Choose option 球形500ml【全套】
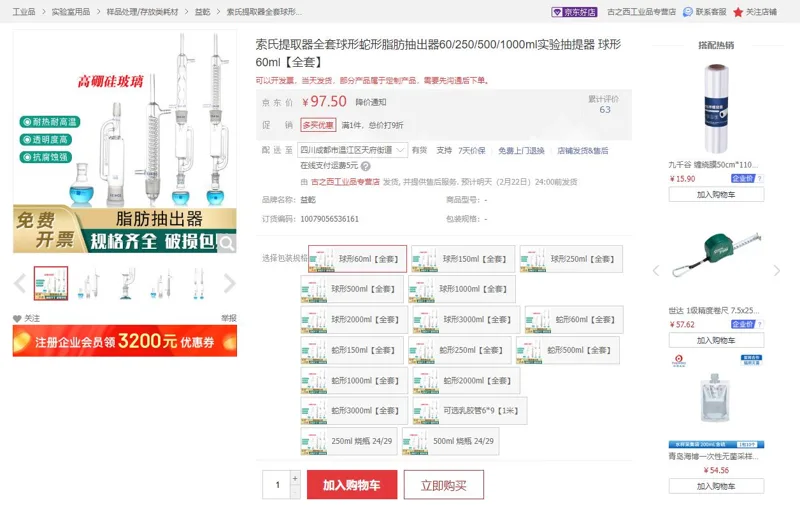 [352, 289]
